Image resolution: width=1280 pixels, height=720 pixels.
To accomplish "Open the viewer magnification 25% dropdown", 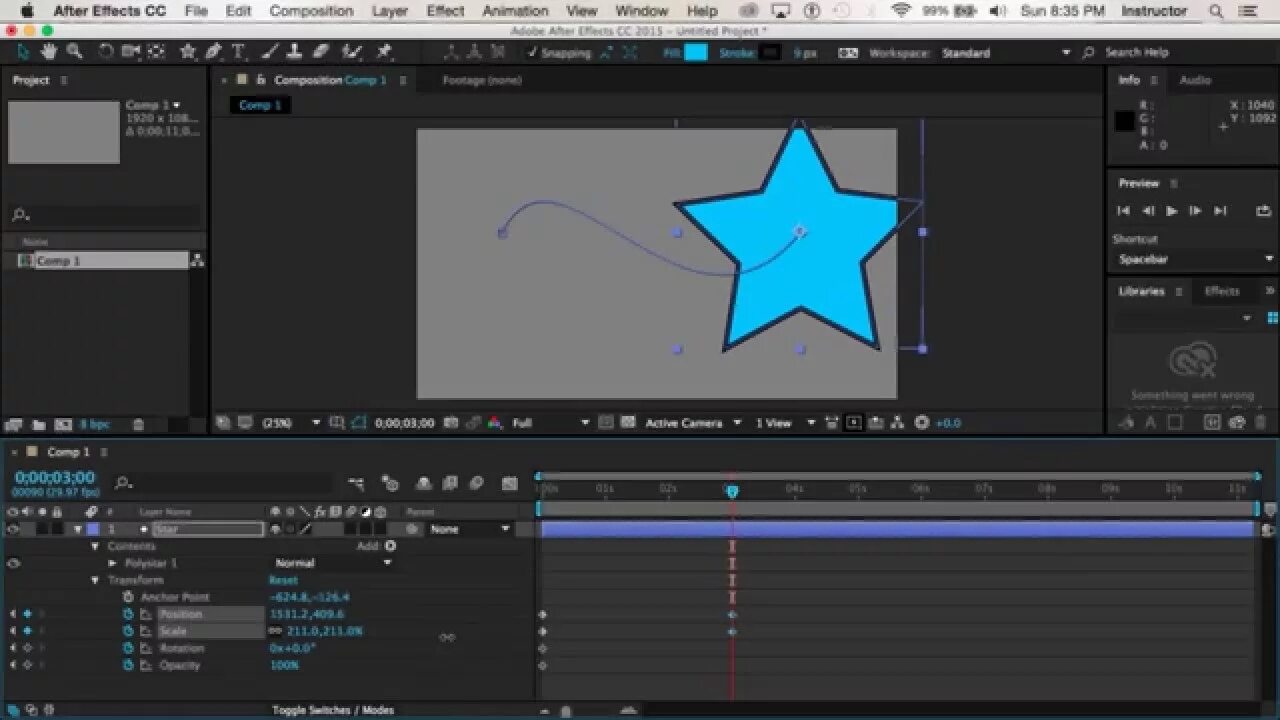I will (290, 423).
